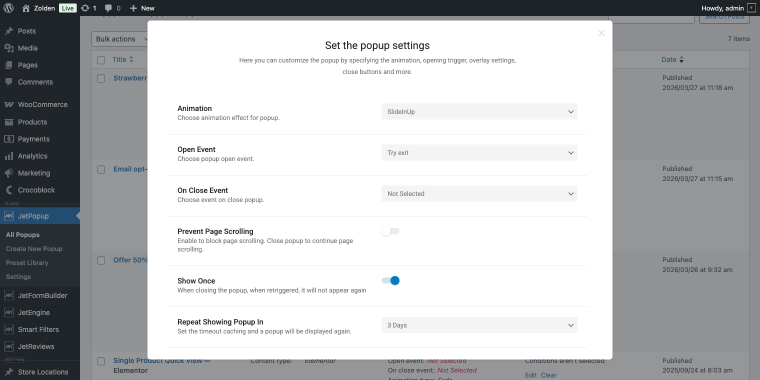Click the Clear conditions link

click(549, 375)
